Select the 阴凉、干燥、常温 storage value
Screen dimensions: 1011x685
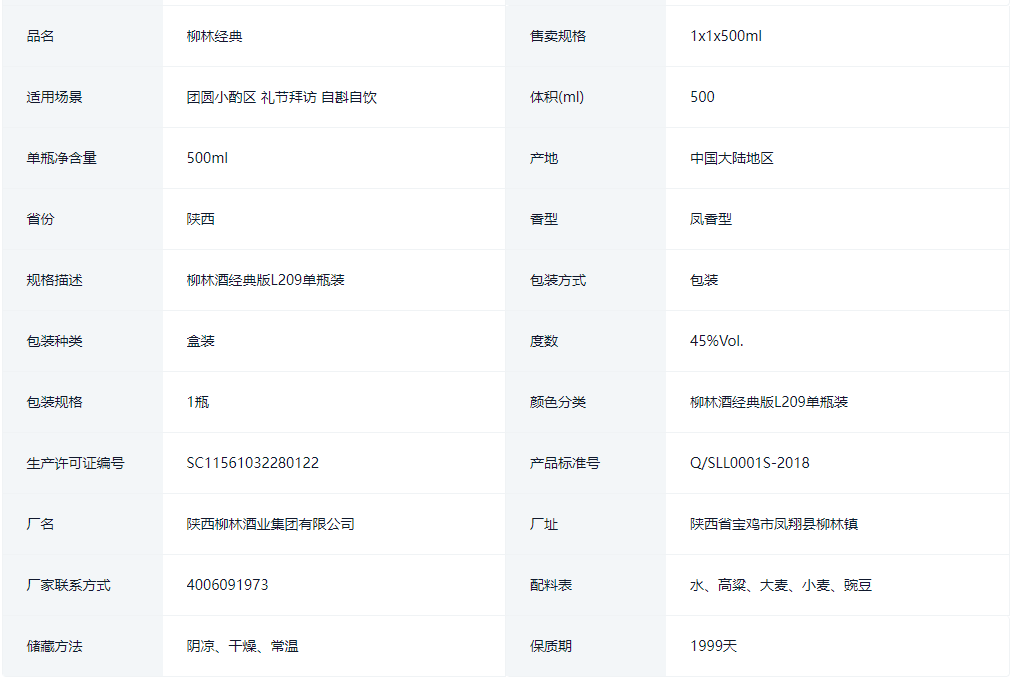(x=242, y=646)
